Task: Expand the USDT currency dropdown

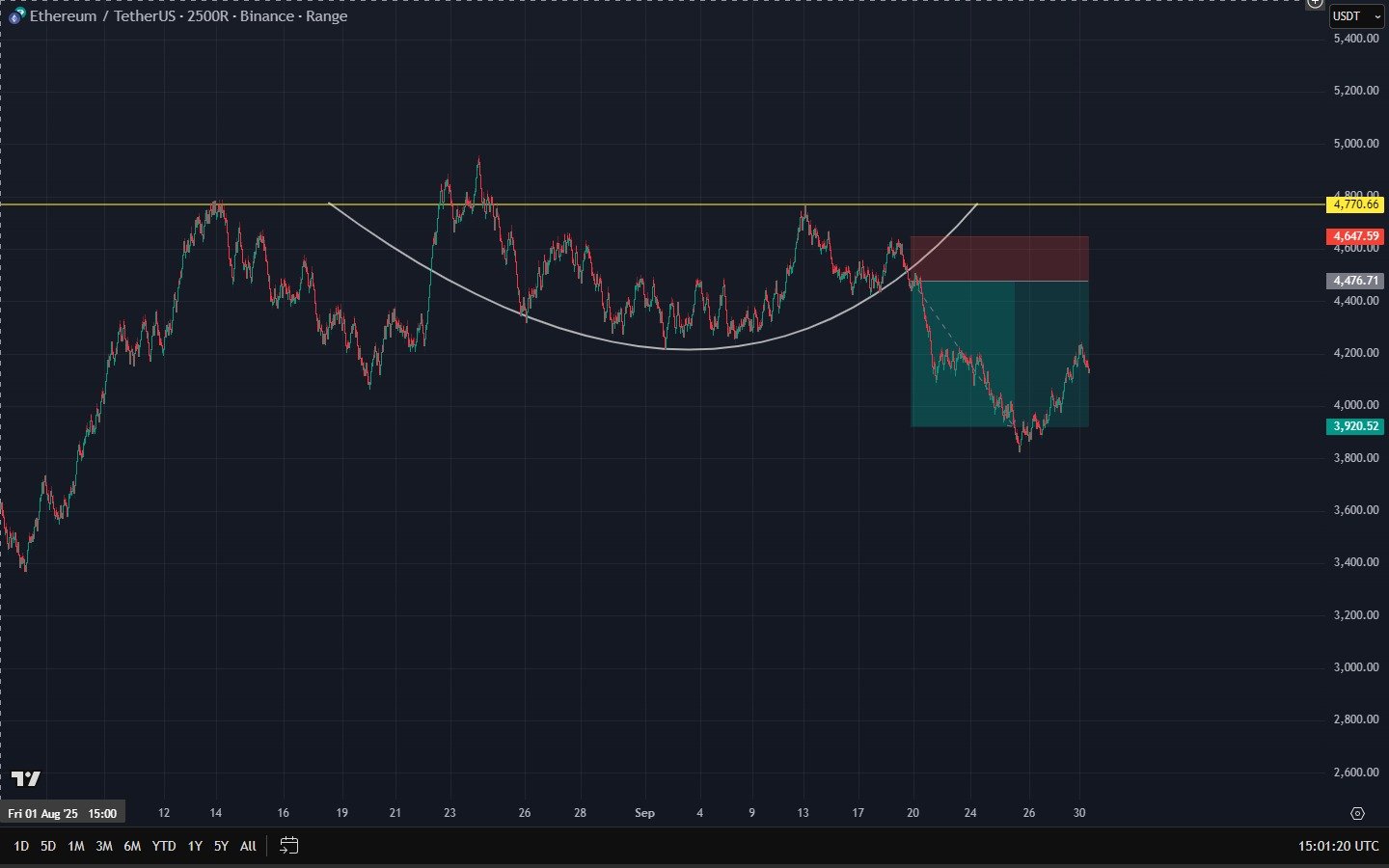Action: tap(1355, 15)
